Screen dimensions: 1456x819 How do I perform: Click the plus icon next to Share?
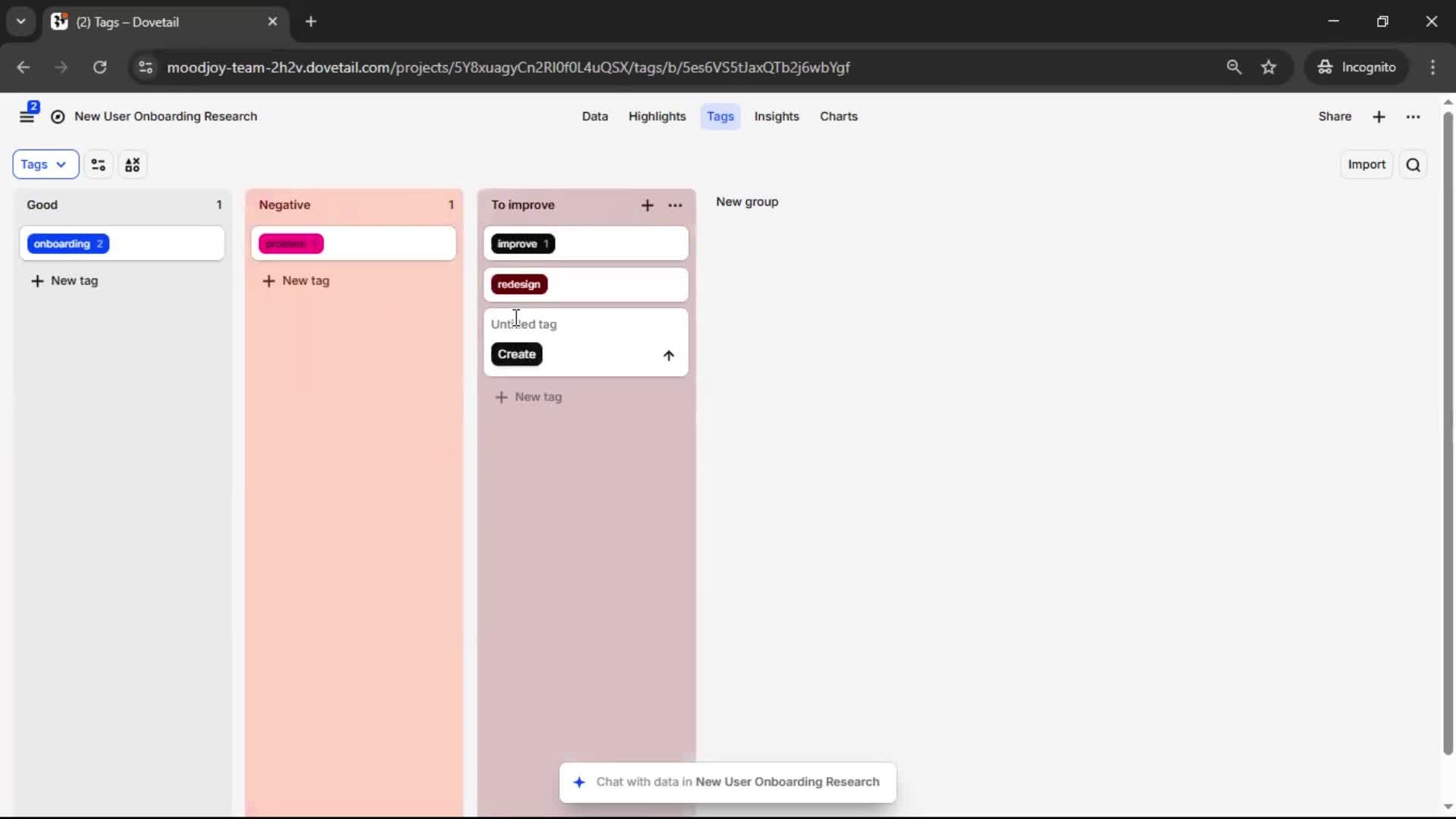click(1379, 117)
